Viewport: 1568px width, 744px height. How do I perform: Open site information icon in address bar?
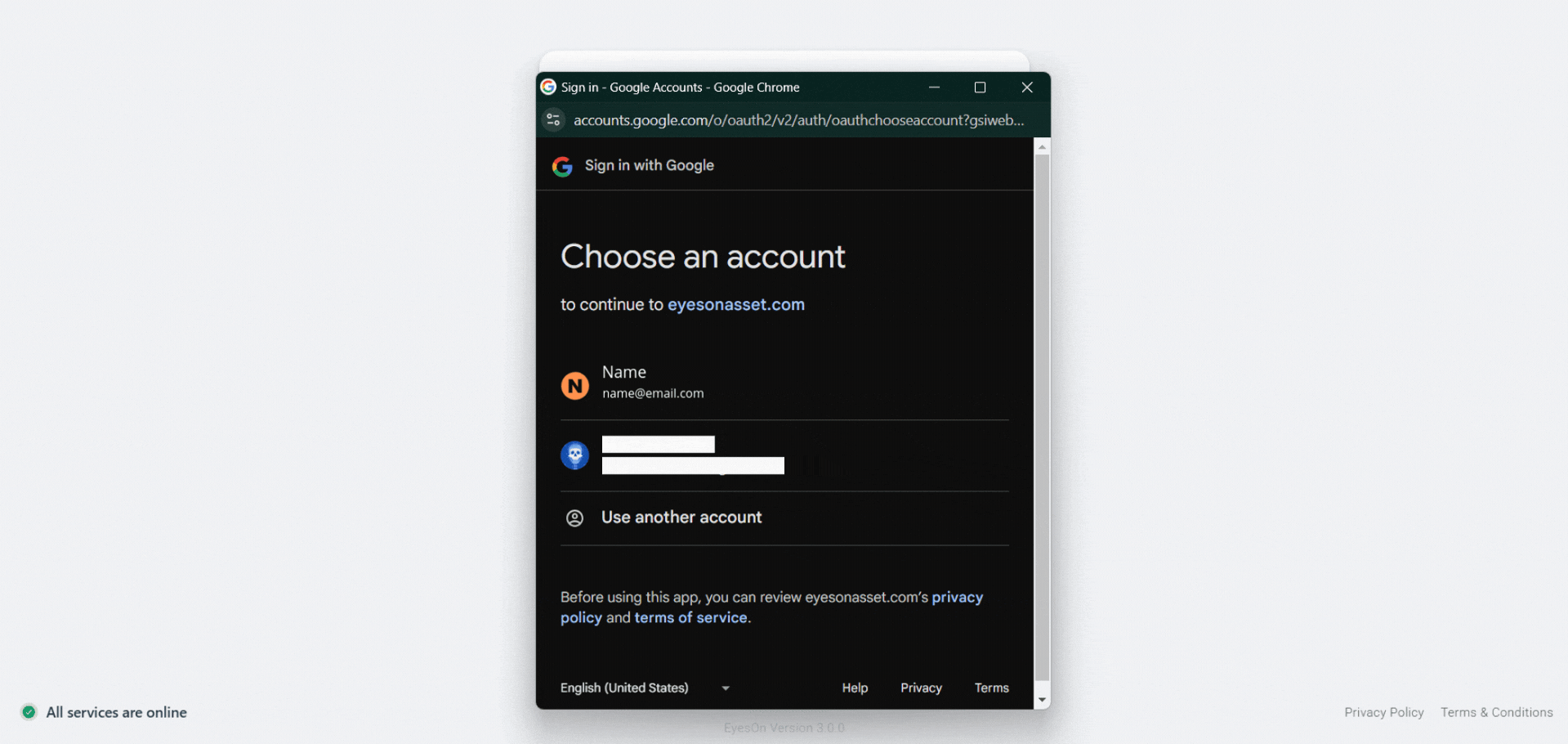[553, 120]
